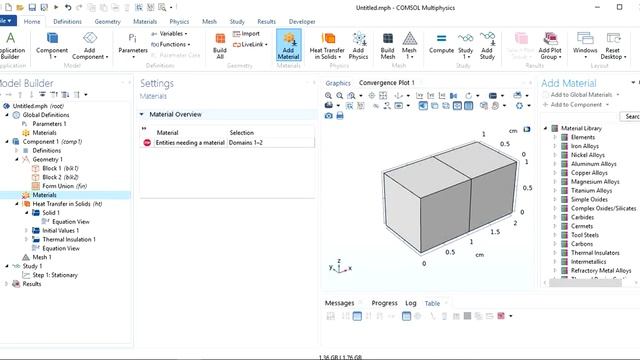Click horizontal scrollbar in Add Material panel
Viewport: 640px width, 360px height.
click(x=585, y=283)
